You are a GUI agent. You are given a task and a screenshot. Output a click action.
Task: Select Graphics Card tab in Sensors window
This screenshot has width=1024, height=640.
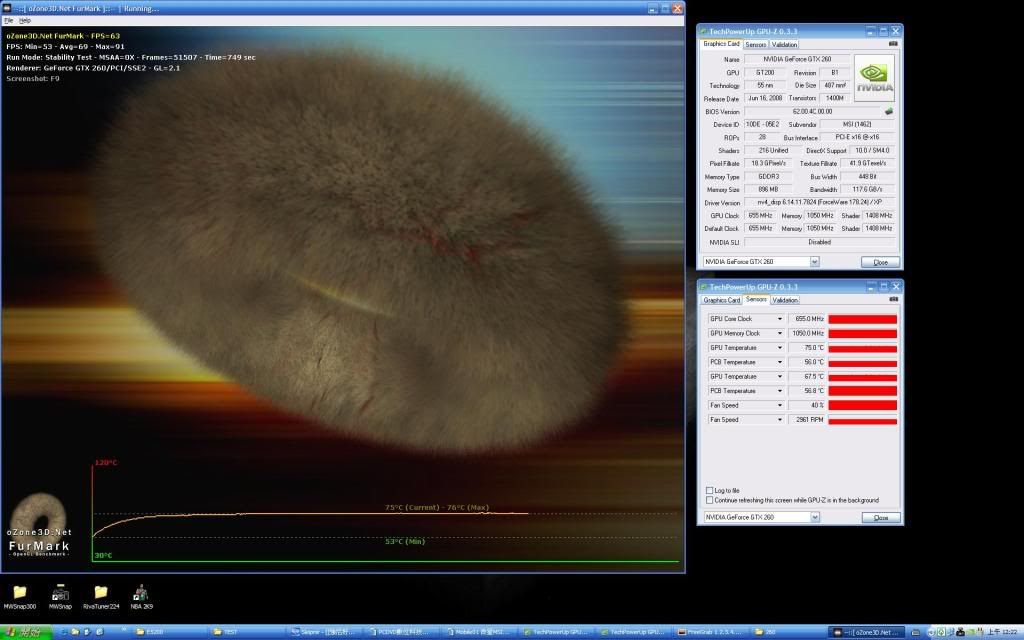coord(721,300)
